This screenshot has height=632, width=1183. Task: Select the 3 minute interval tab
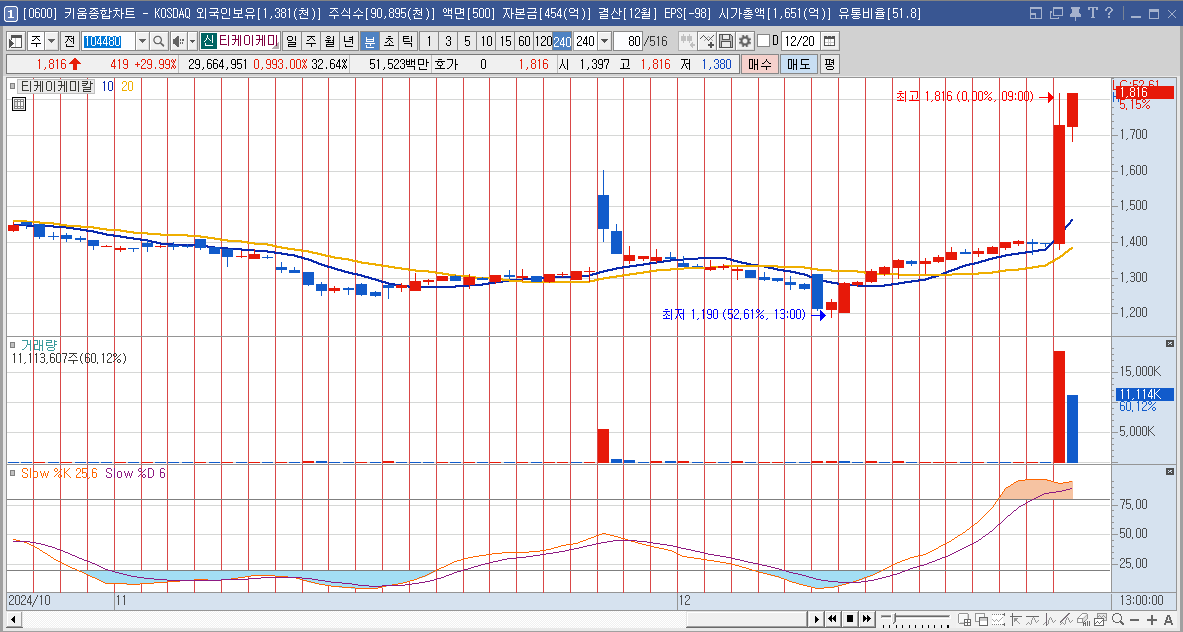448,41
